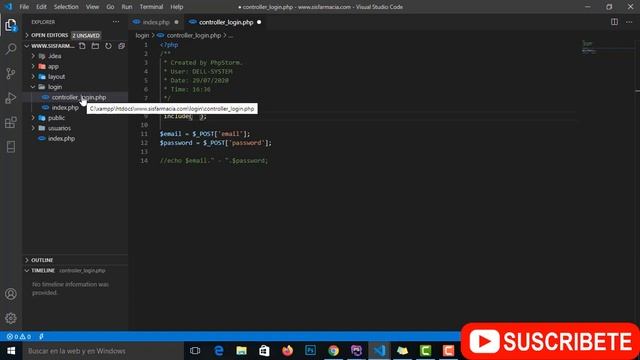The width and height of the screenshot is (640, 360).
Task: Click the lightning status bar icon
Action: (x=41, y=337)
